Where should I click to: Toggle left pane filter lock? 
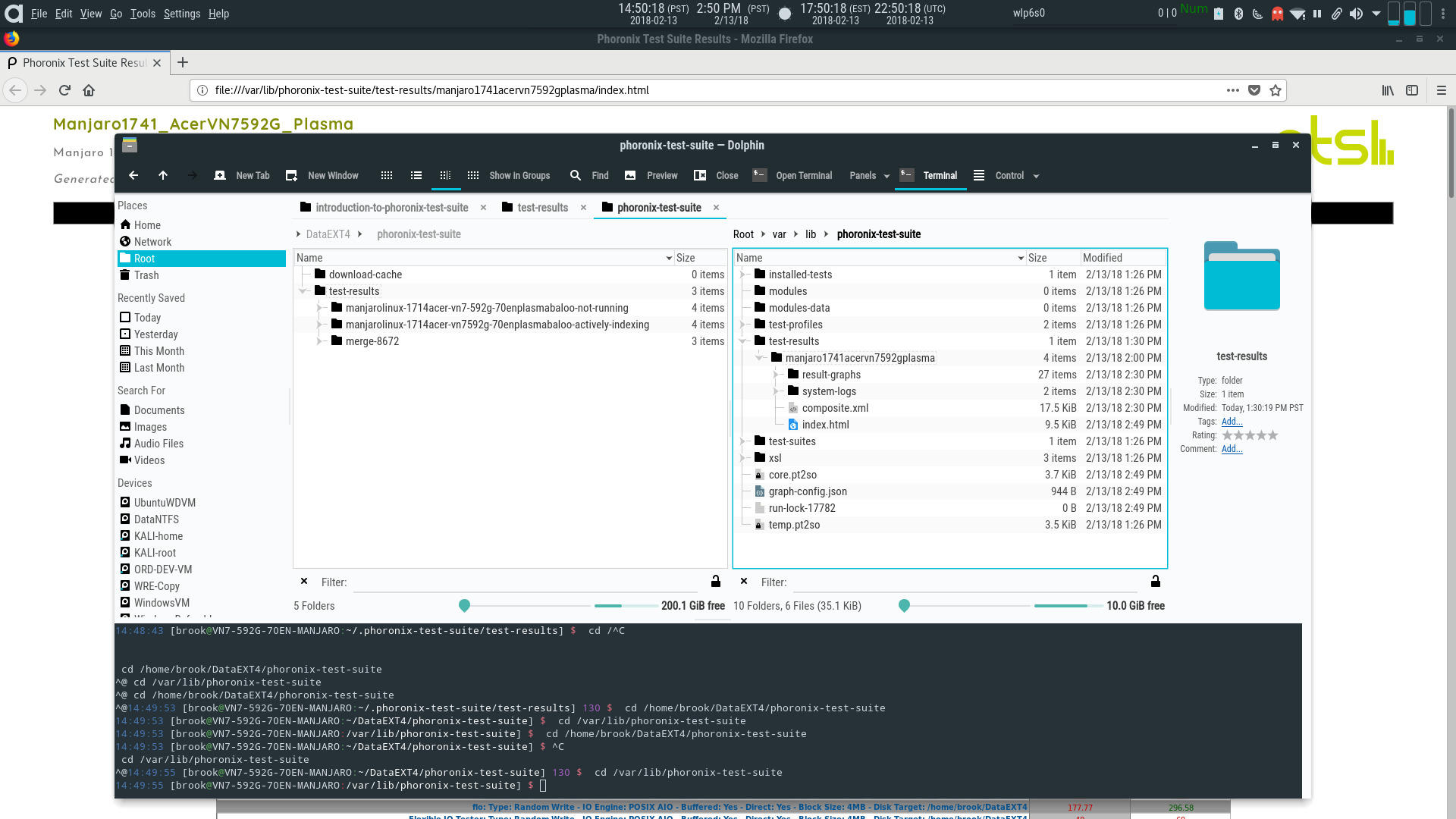tap(716, 582)
